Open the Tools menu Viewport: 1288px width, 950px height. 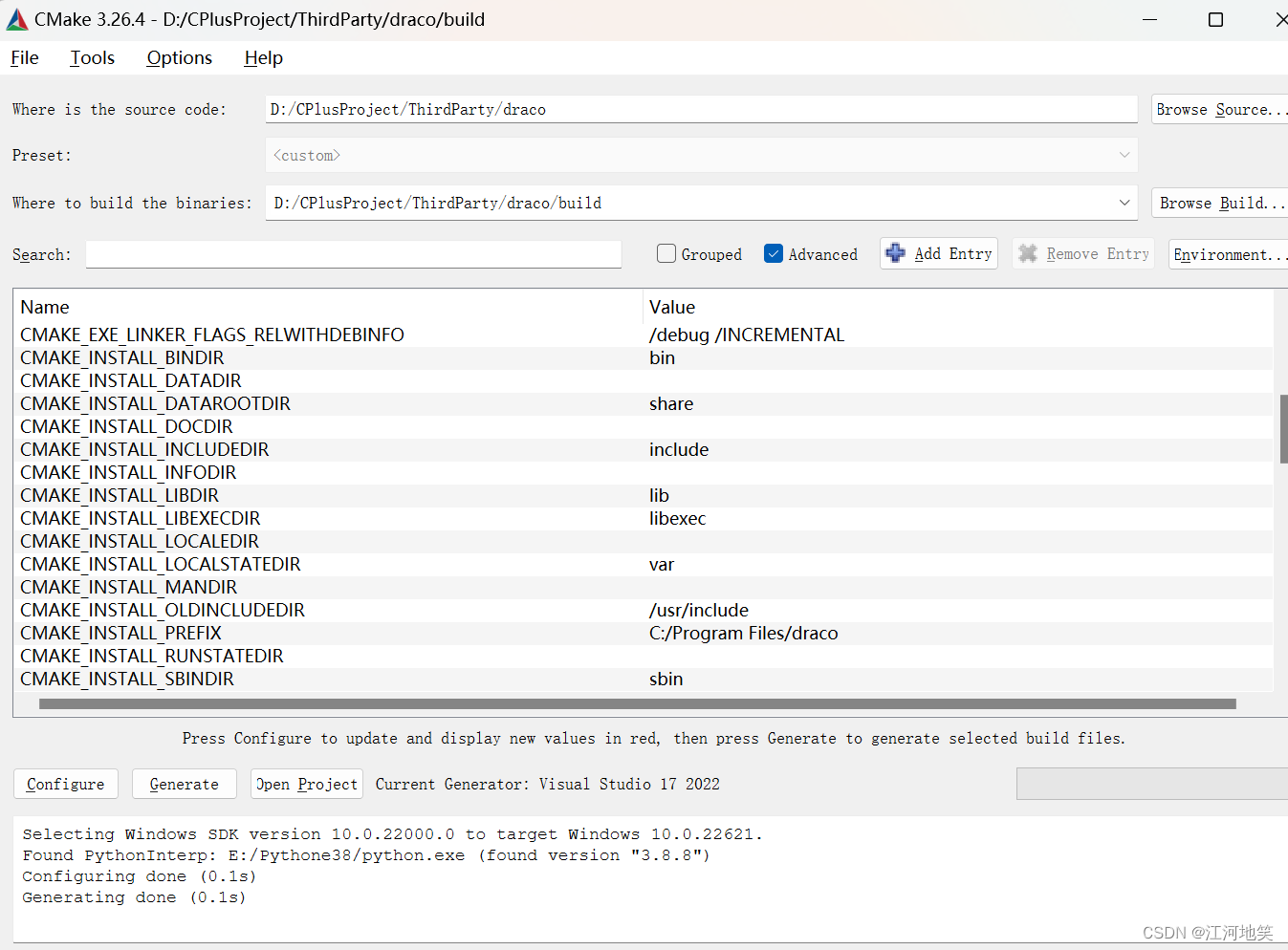coord(92,58)
